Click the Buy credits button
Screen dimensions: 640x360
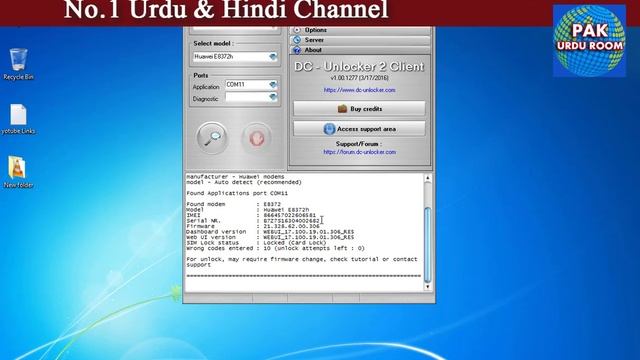pyautogui.click(x=359, y=109)
